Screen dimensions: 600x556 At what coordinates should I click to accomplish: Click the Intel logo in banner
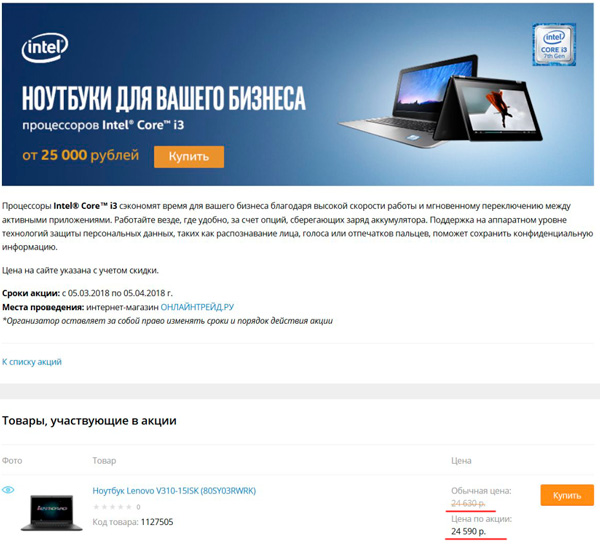[x=45, y=47]
